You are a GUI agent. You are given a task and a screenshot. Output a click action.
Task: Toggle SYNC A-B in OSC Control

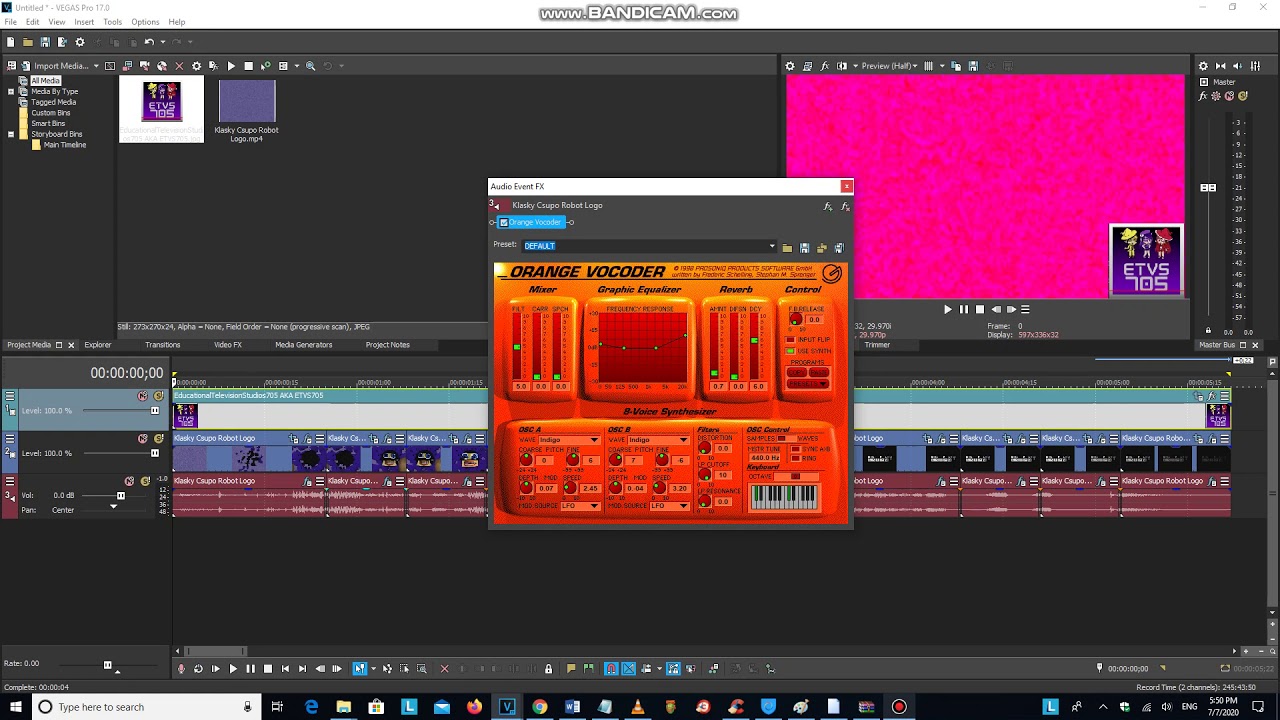coord(796,449)
